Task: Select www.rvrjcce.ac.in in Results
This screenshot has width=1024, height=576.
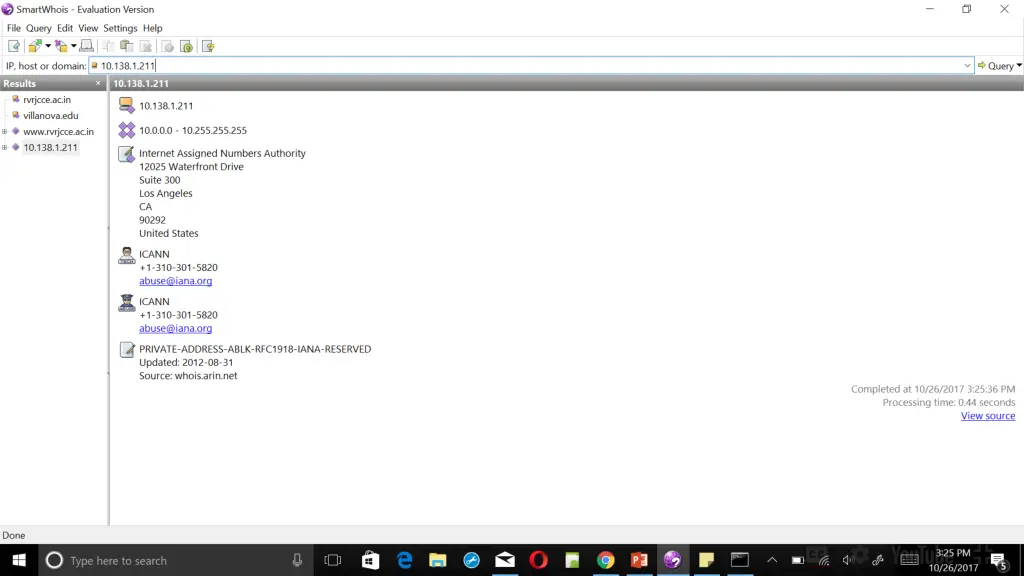Action: 59,131
